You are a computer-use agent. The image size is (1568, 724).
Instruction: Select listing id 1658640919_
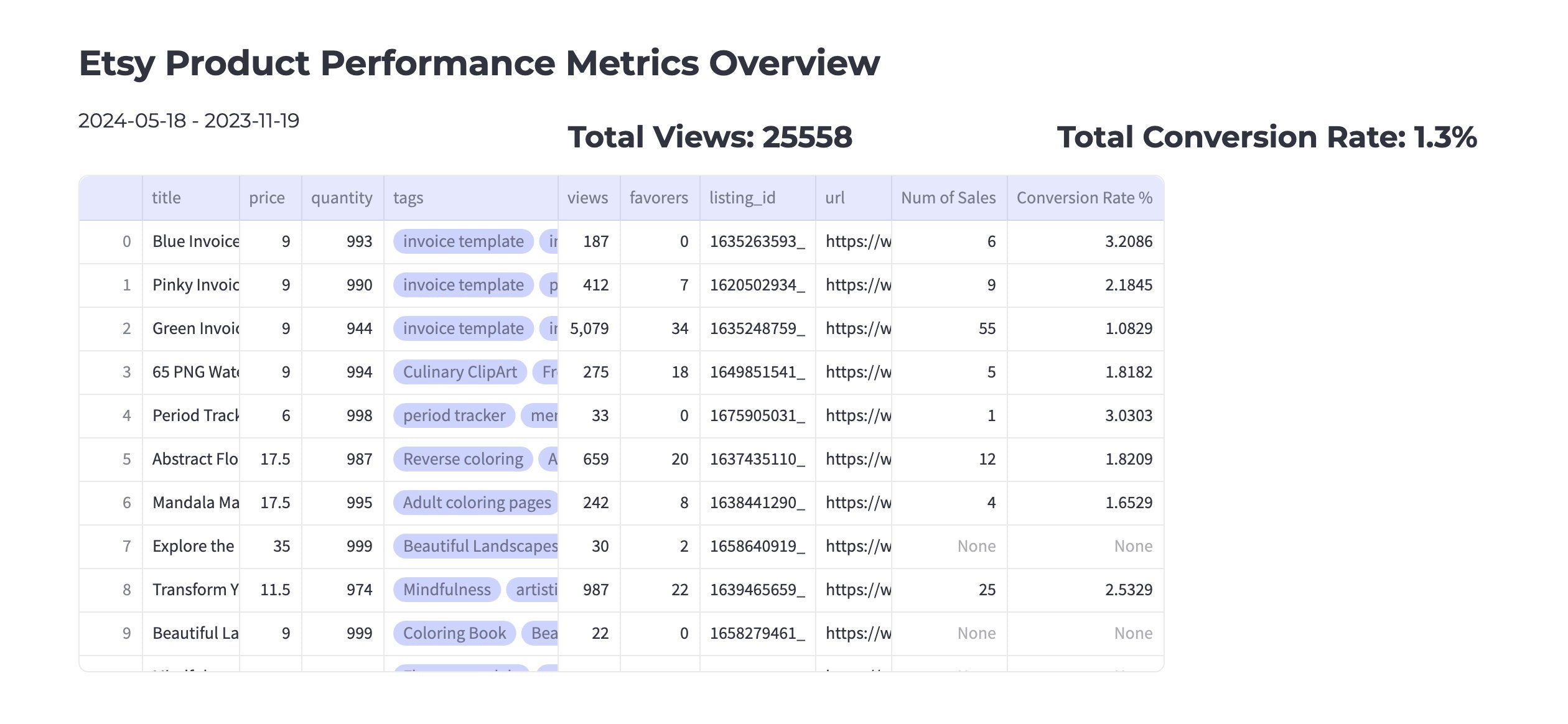point(758,547)
